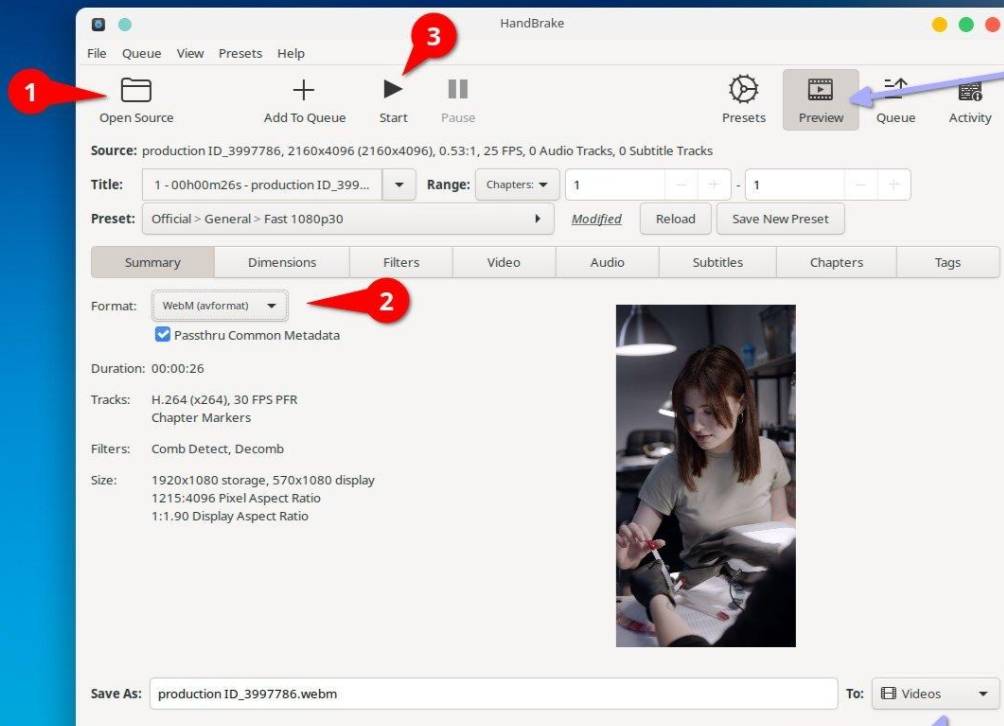This screenshot has width=1004, height=726.
Task: Open the Format dropdown showing WebM
Action: 219,305
